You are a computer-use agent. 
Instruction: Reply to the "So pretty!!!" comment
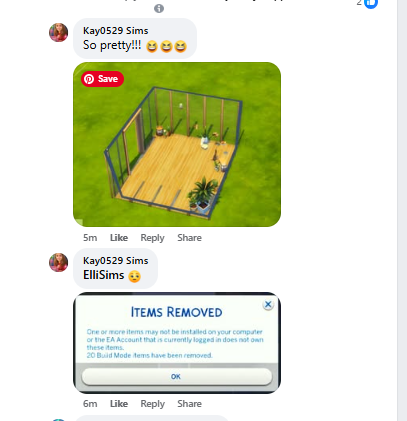(x=152, y=238)
